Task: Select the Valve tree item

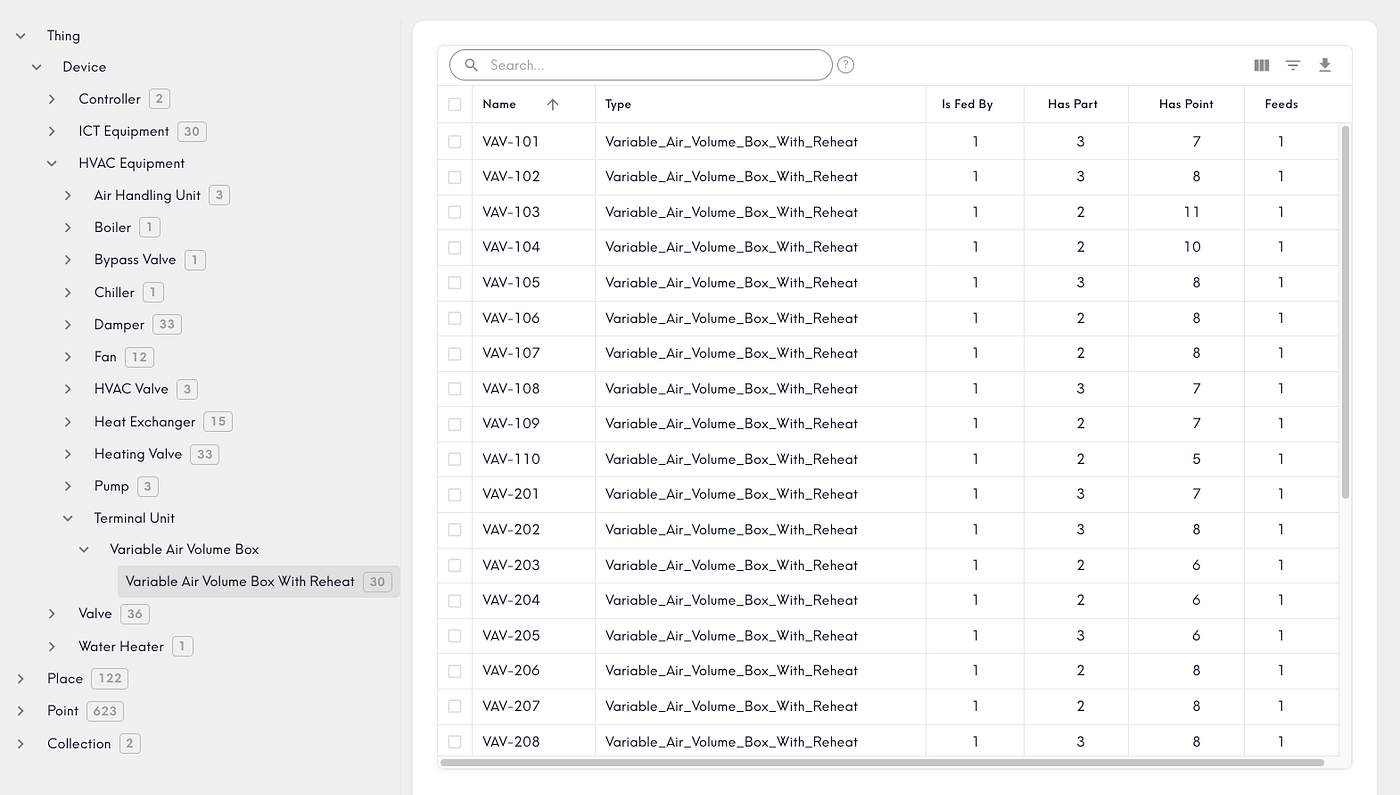Action: coord(95,613)
